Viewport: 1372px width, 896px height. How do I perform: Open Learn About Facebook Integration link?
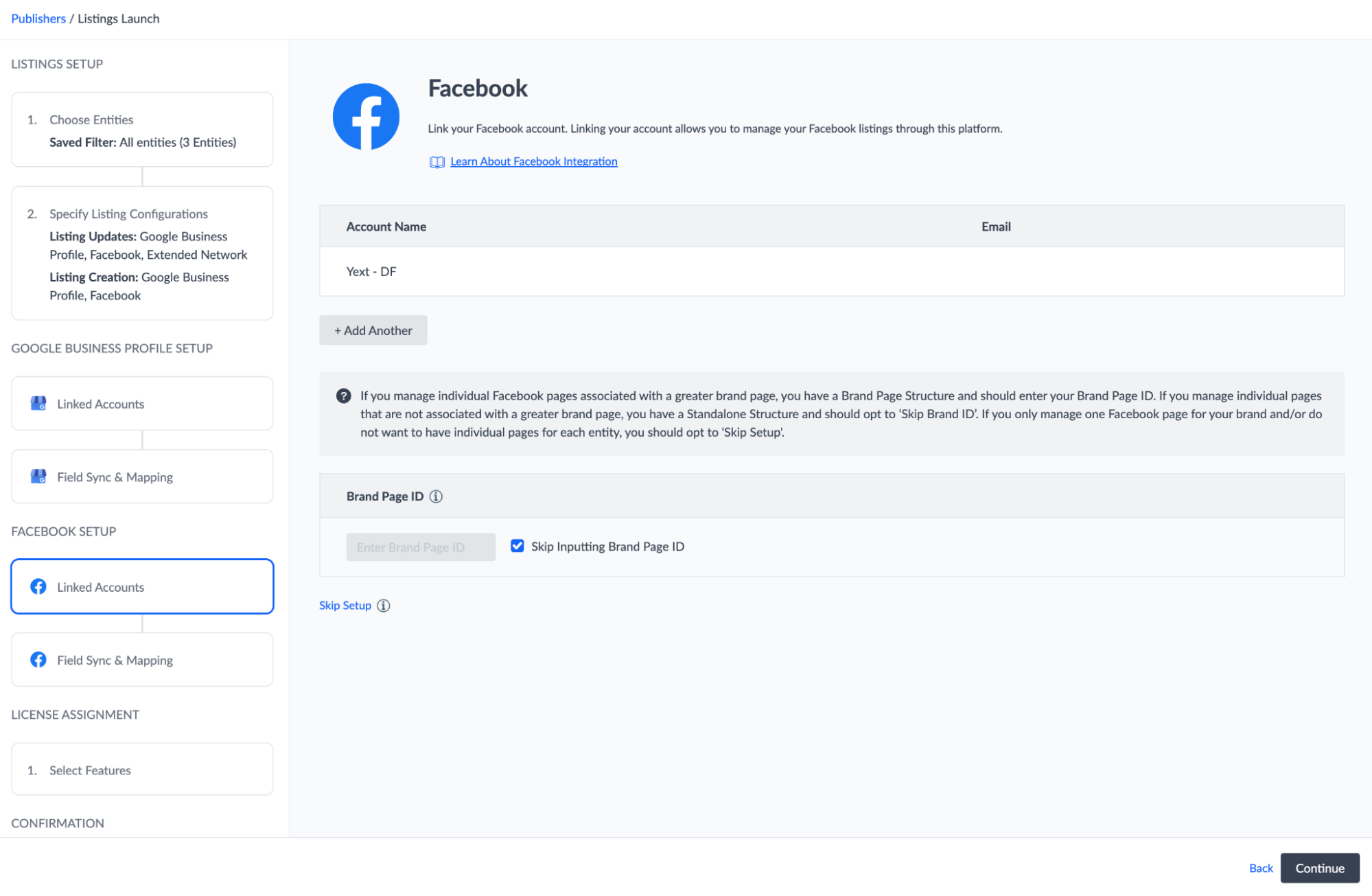(x=534, y=161)
